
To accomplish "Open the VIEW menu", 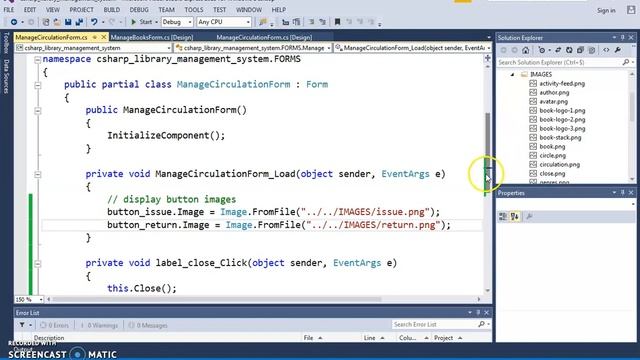I will pyautogui.click(x=53, y=9).
